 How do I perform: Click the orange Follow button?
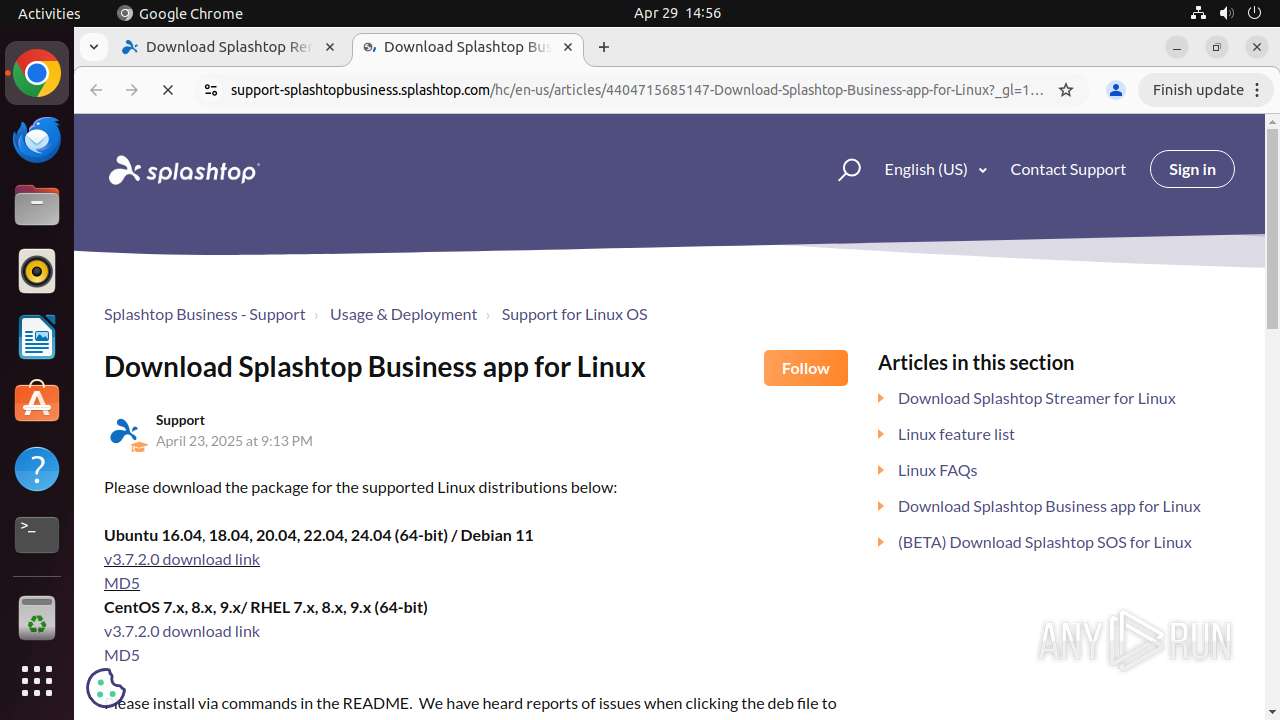coord(806,368)
